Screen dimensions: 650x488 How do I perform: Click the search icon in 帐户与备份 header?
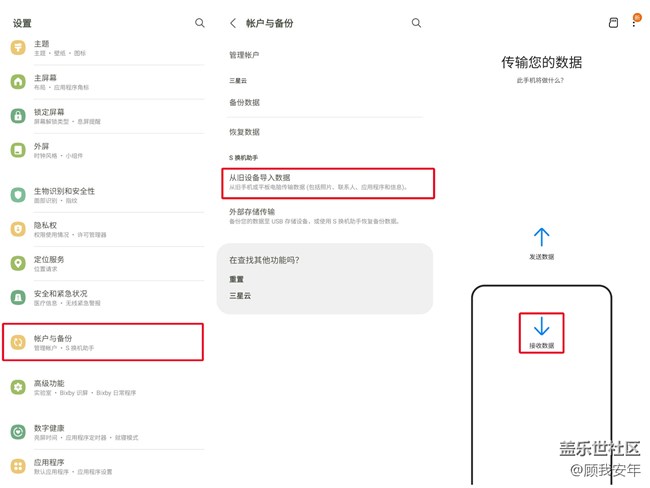(417, 23)
